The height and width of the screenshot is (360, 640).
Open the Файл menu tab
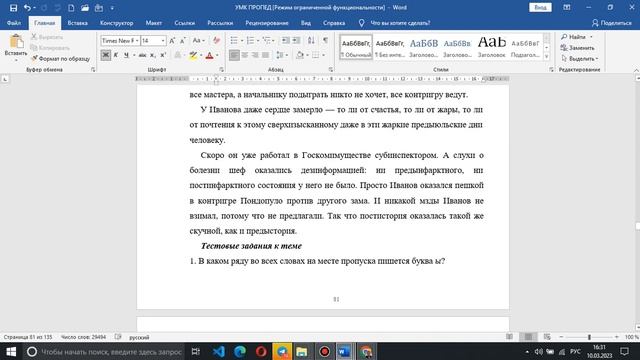tap(14, 23)
